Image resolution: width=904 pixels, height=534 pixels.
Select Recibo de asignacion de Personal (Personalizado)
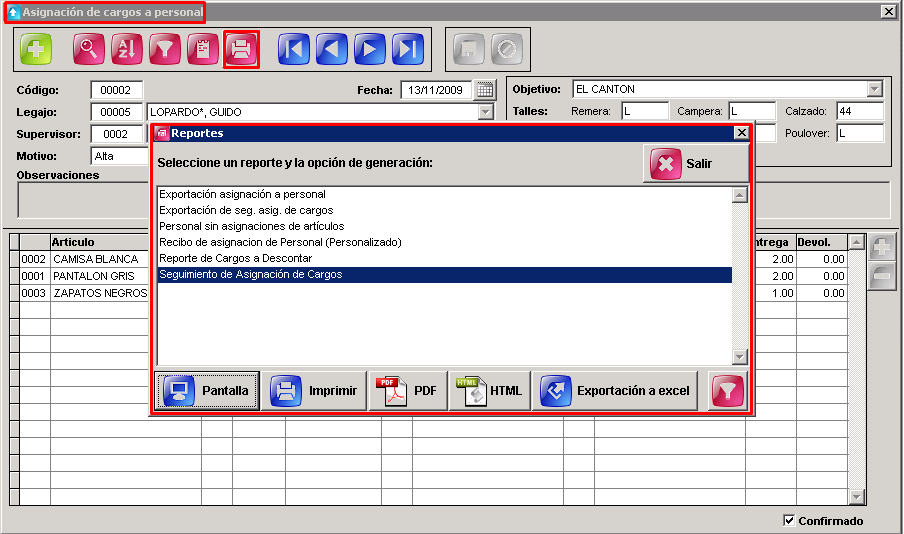[445, 242]
